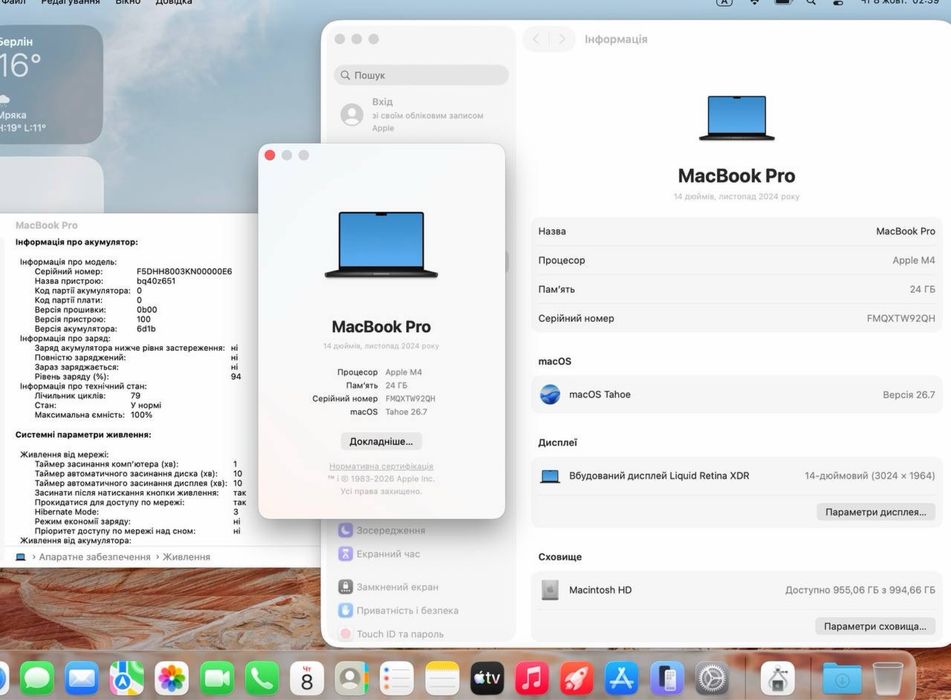Click the macOS Tahoe logo icon
Screen dimensions: 951x700
click(x=550, y=394)
